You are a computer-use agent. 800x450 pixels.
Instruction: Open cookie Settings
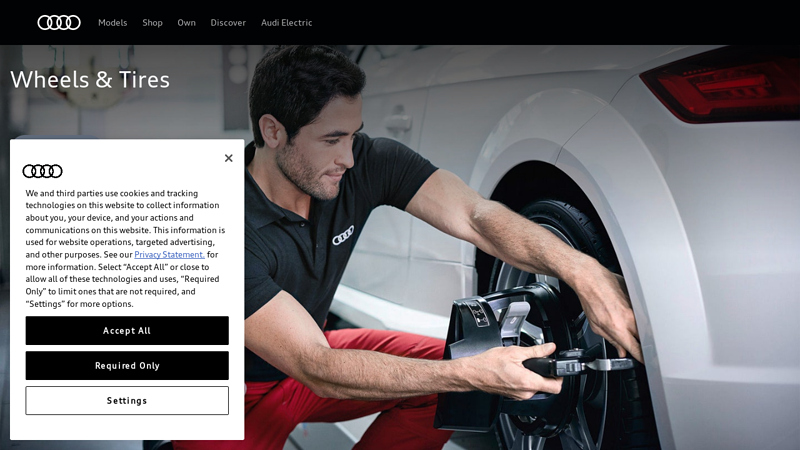tap(127, 401)
